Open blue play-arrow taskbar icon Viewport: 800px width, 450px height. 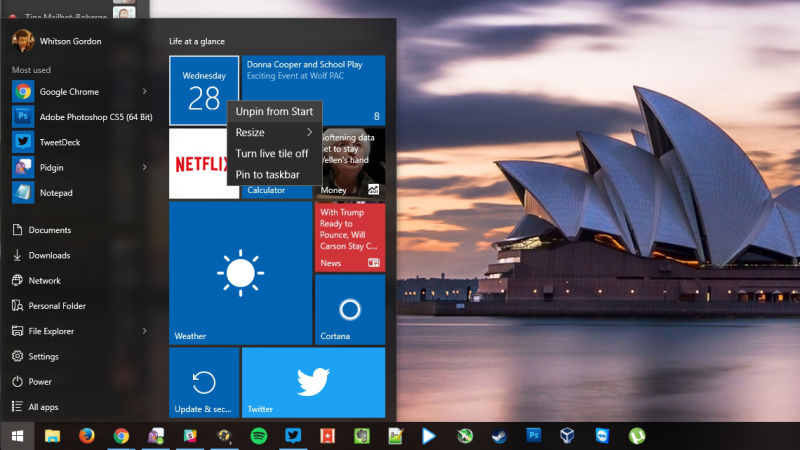point(429,436)
